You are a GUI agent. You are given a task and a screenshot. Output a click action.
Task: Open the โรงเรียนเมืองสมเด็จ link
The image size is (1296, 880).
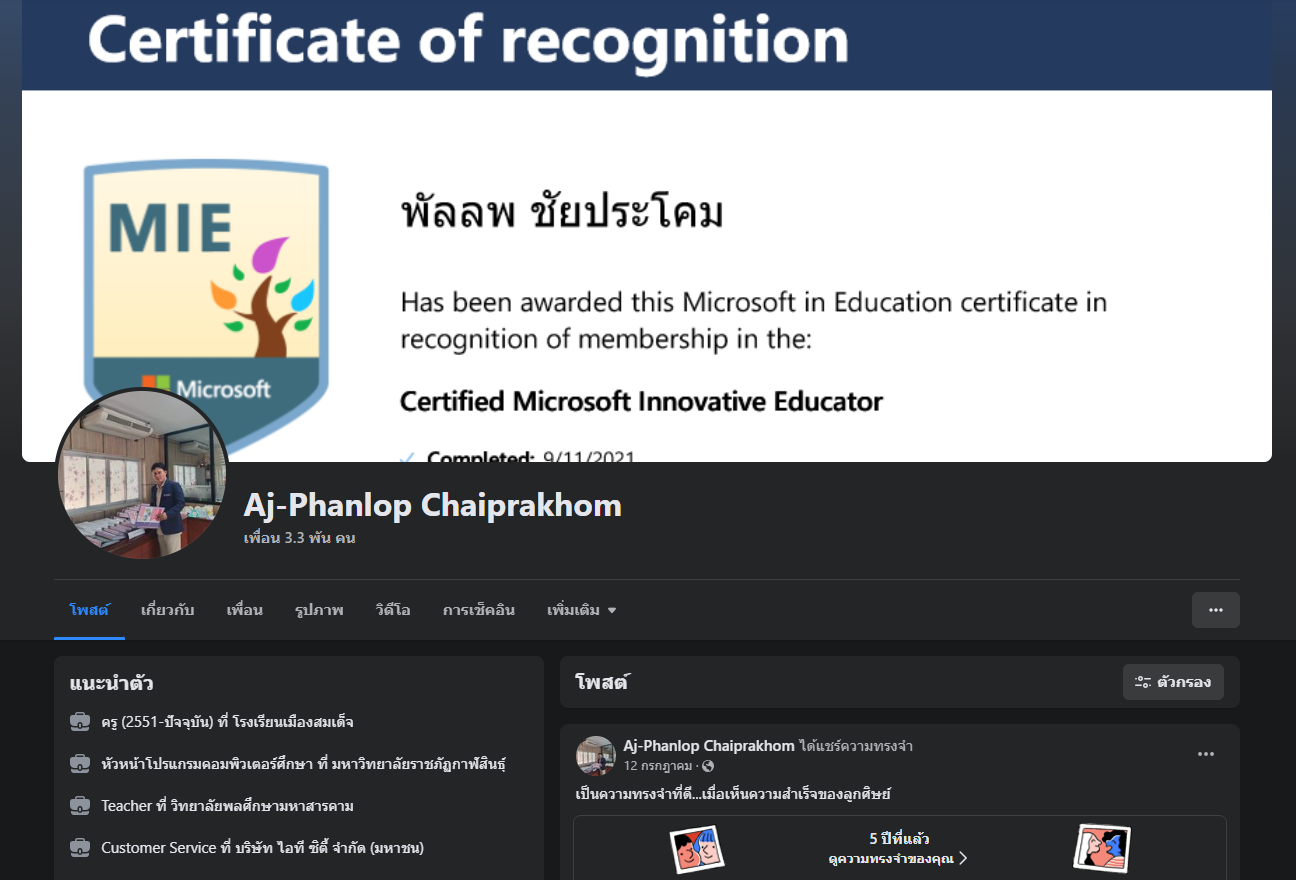[x=292, y=722]
